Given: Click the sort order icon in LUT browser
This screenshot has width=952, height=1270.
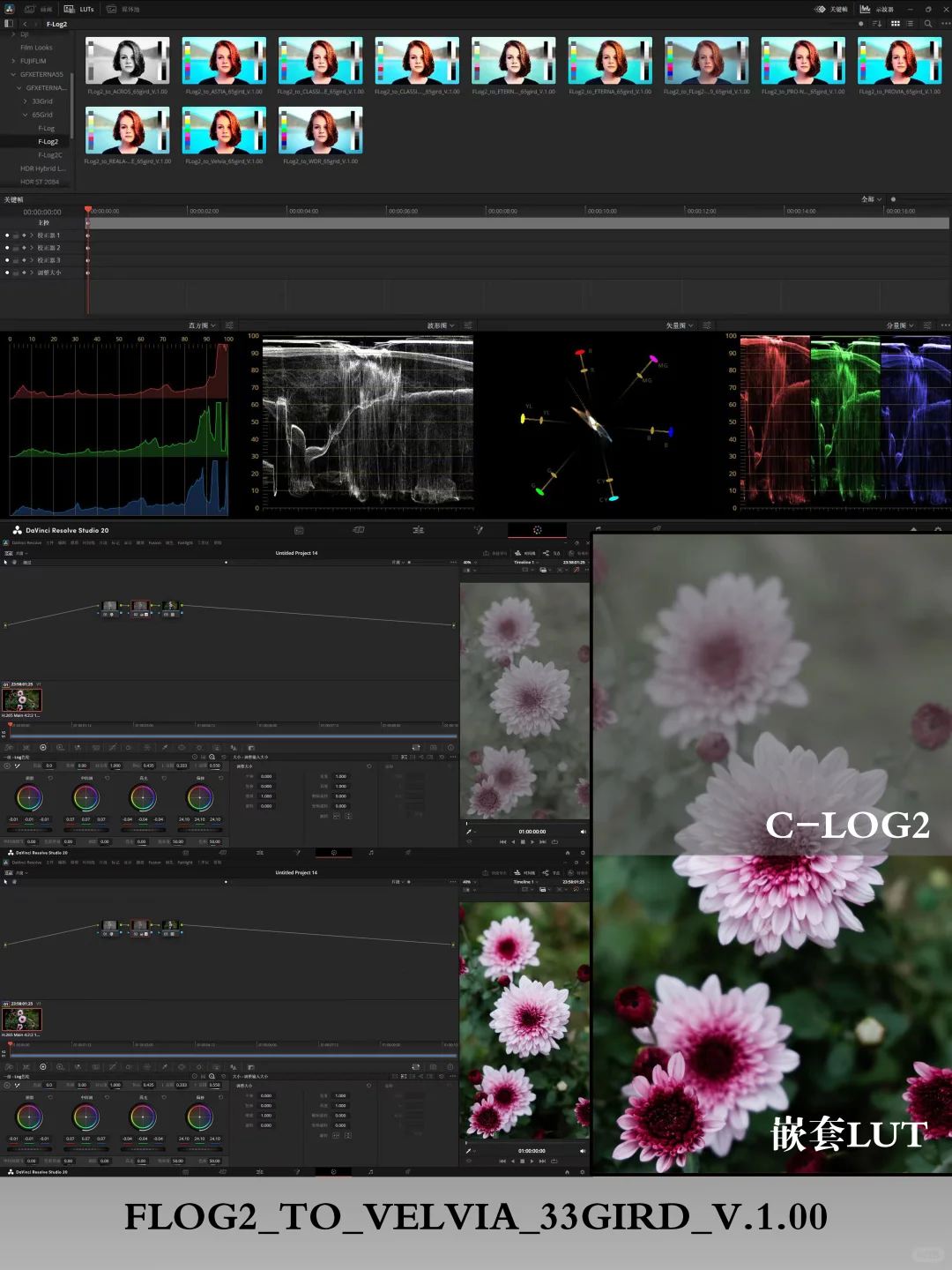Looking at the screenshot, I should (877, 24).
